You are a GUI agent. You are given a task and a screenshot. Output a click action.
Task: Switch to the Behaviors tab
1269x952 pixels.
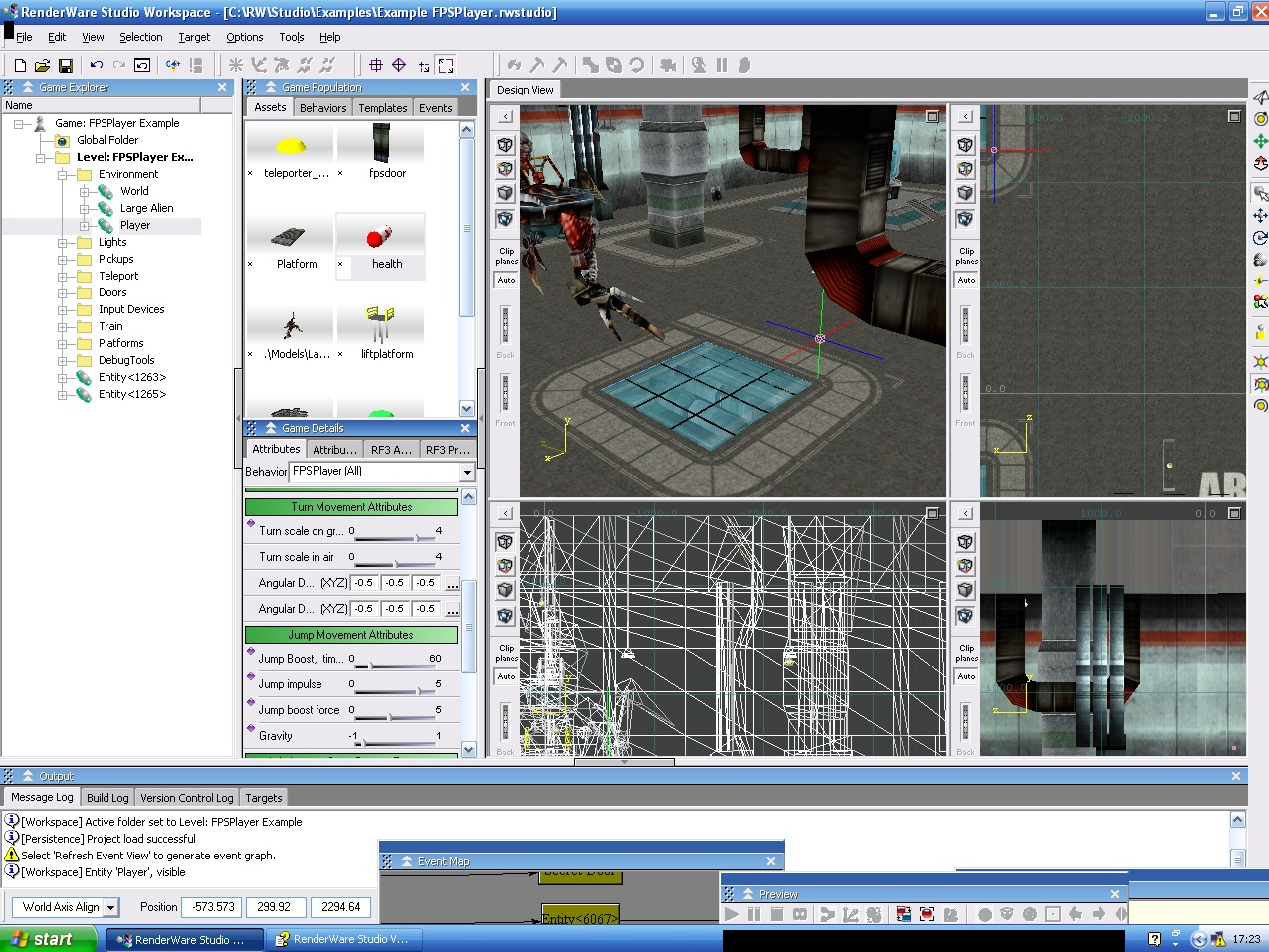click(x=322, y=108)
